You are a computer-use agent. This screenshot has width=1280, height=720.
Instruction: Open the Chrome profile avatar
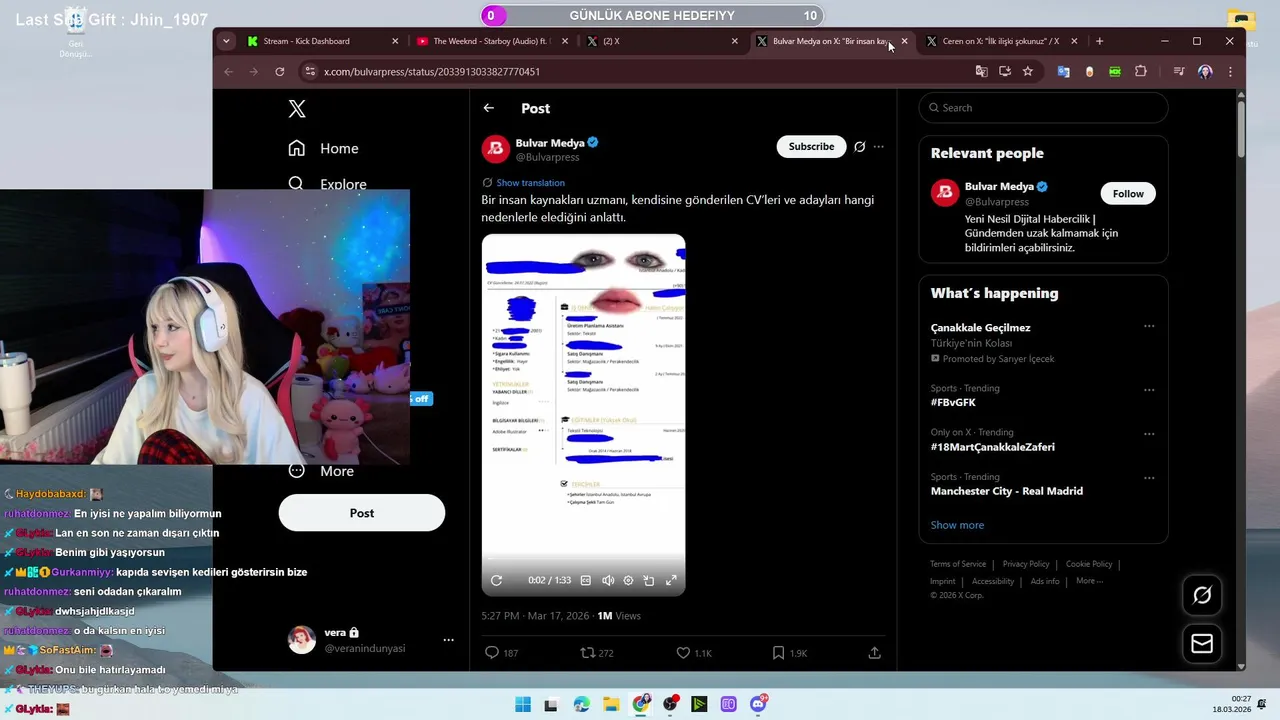coord(1205,72)
